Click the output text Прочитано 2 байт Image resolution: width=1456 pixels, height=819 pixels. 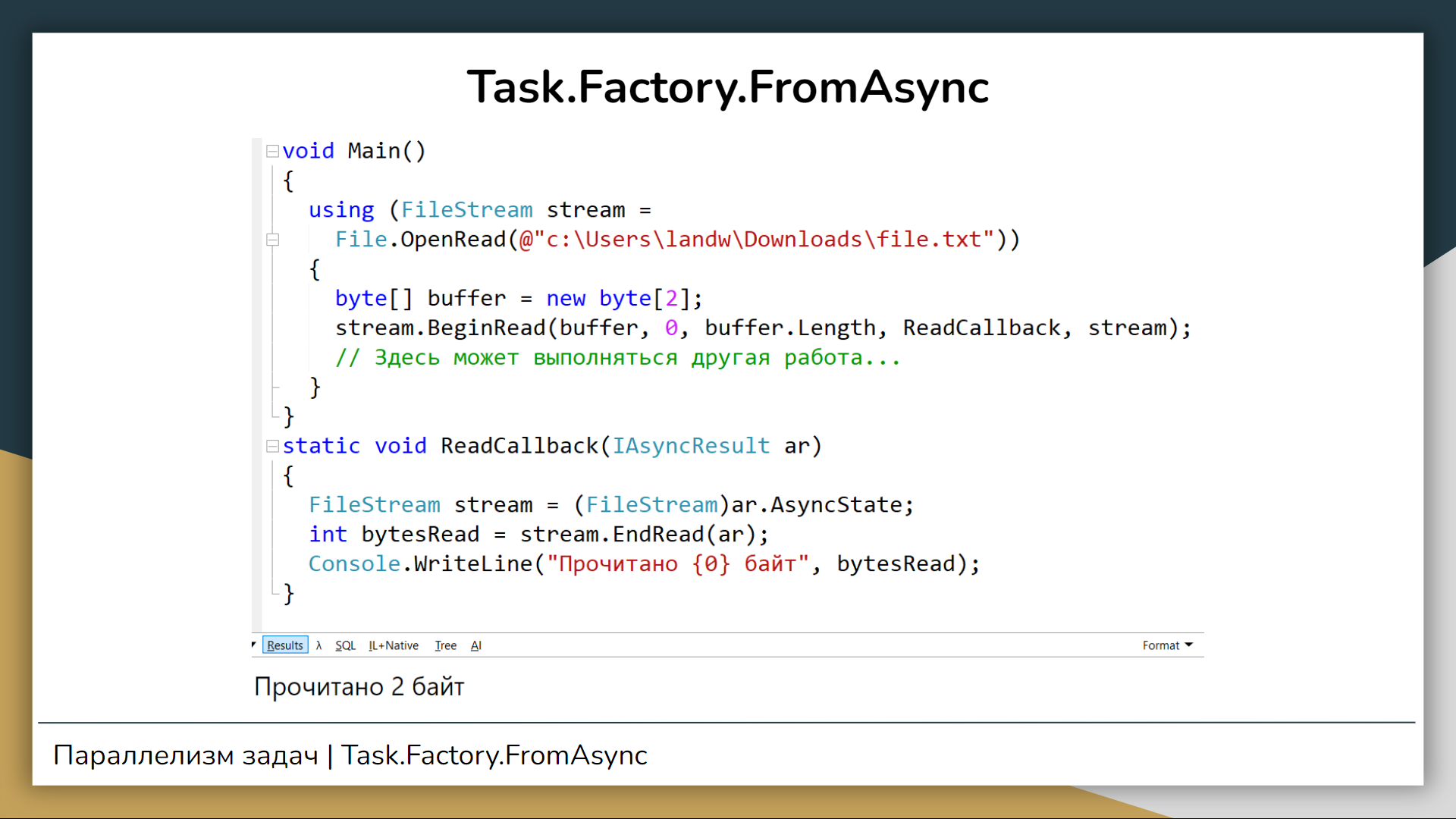point(359,686)
